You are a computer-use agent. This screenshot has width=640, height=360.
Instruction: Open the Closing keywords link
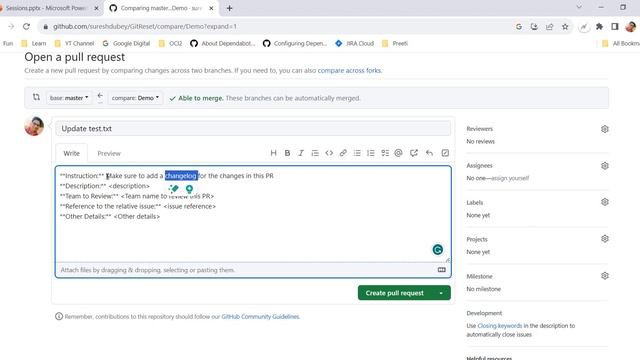[500, 326]
